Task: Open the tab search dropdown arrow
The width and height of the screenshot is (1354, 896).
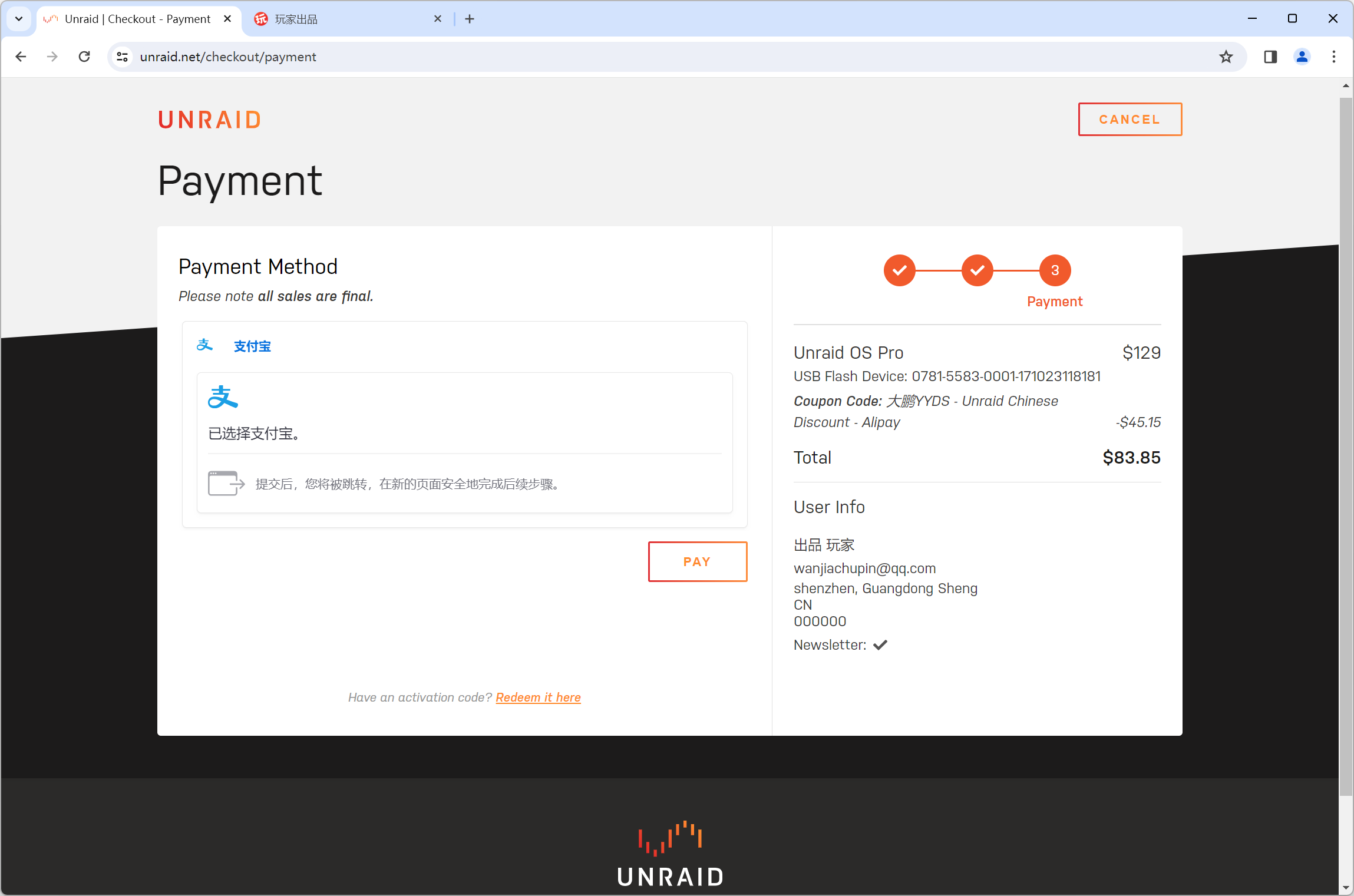Action: pos(19,19)
